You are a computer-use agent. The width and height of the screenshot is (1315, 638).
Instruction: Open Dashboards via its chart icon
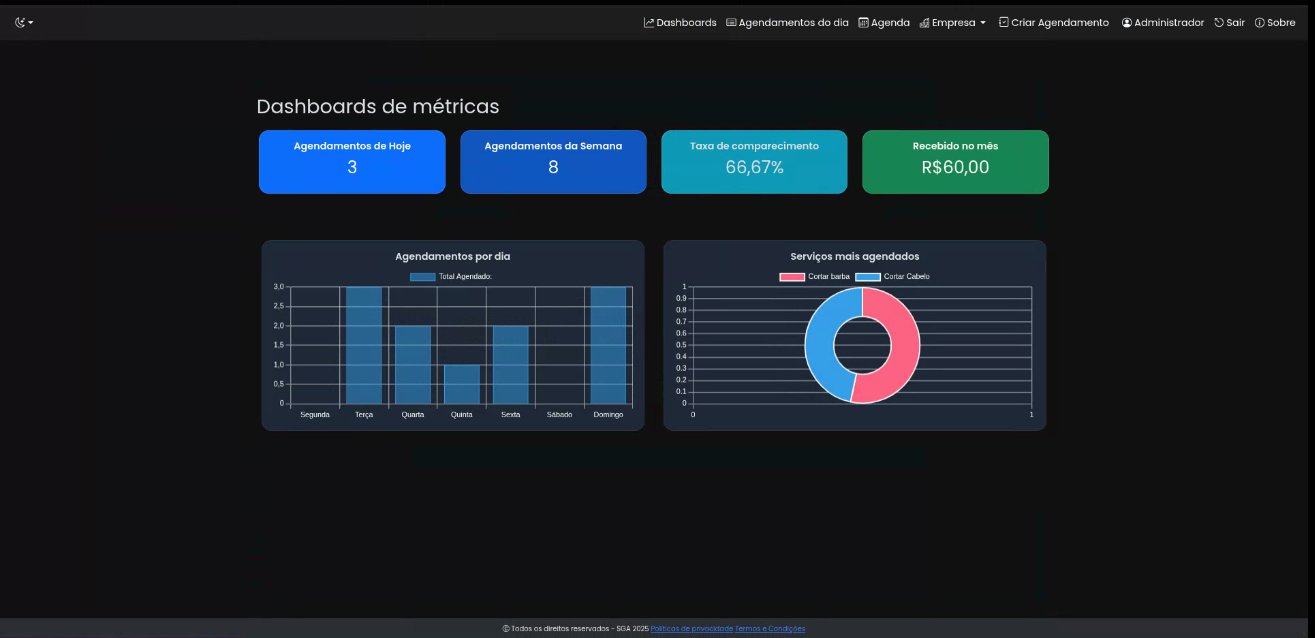(x=649, y=22)
